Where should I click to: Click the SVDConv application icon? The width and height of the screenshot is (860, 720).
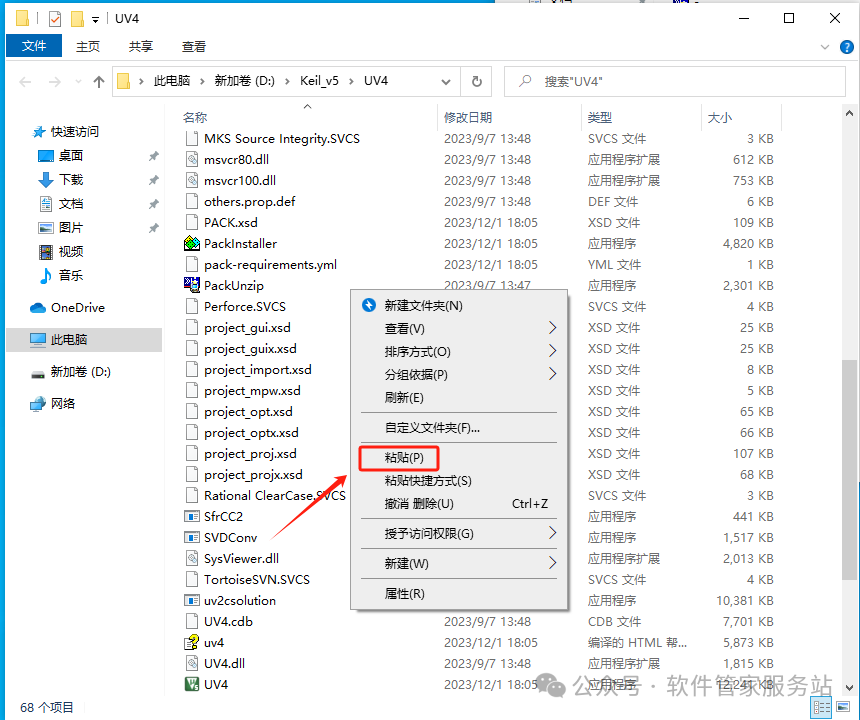click(x=191, y=537)
